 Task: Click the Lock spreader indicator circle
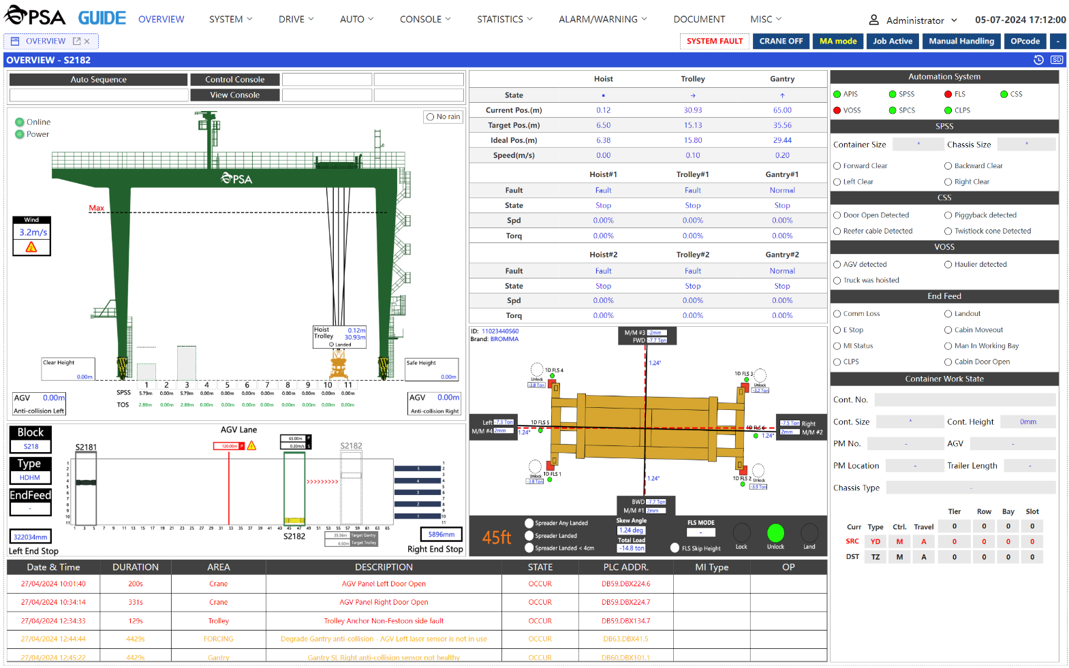click(x=741, y=533)
